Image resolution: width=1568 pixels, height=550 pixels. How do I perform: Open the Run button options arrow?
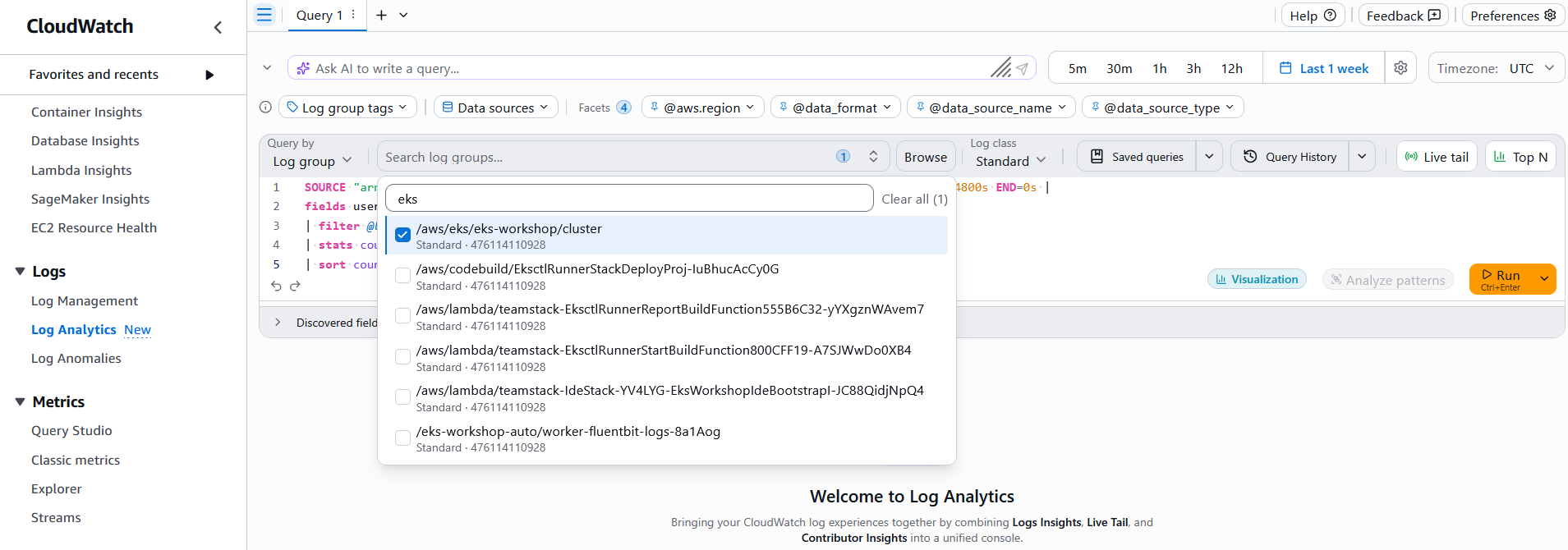[1544, 279]
